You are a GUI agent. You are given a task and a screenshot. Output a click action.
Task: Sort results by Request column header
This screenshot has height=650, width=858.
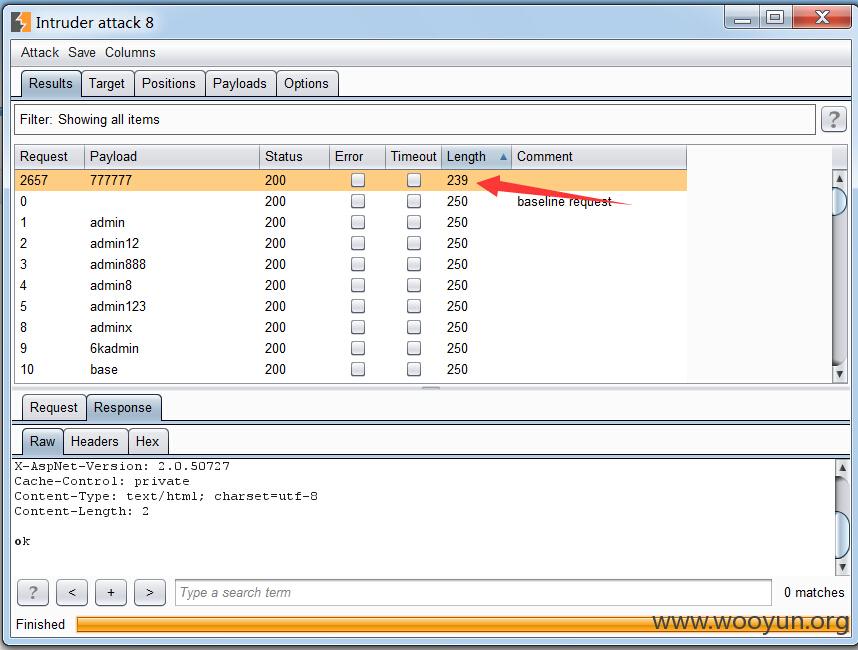(49, 156)
